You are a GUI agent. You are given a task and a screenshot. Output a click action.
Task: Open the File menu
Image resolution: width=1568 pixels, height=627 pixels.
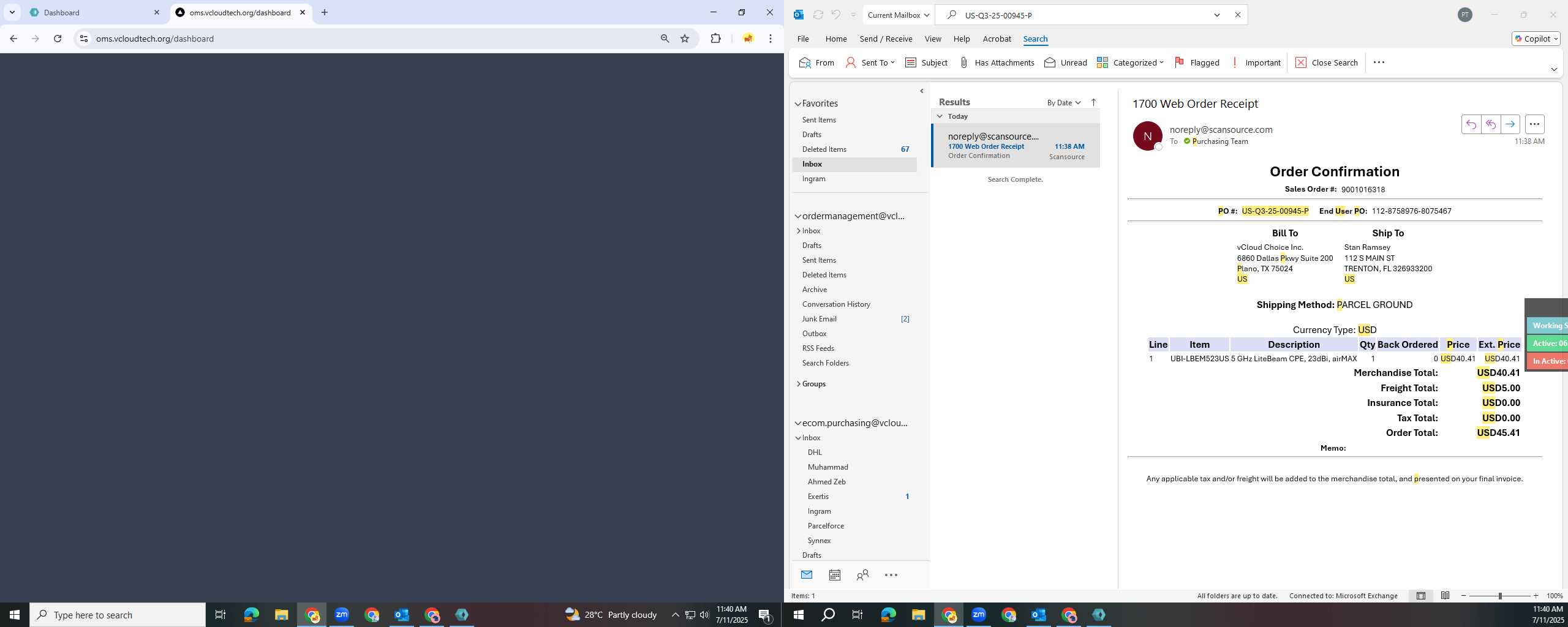click(803, 39)
